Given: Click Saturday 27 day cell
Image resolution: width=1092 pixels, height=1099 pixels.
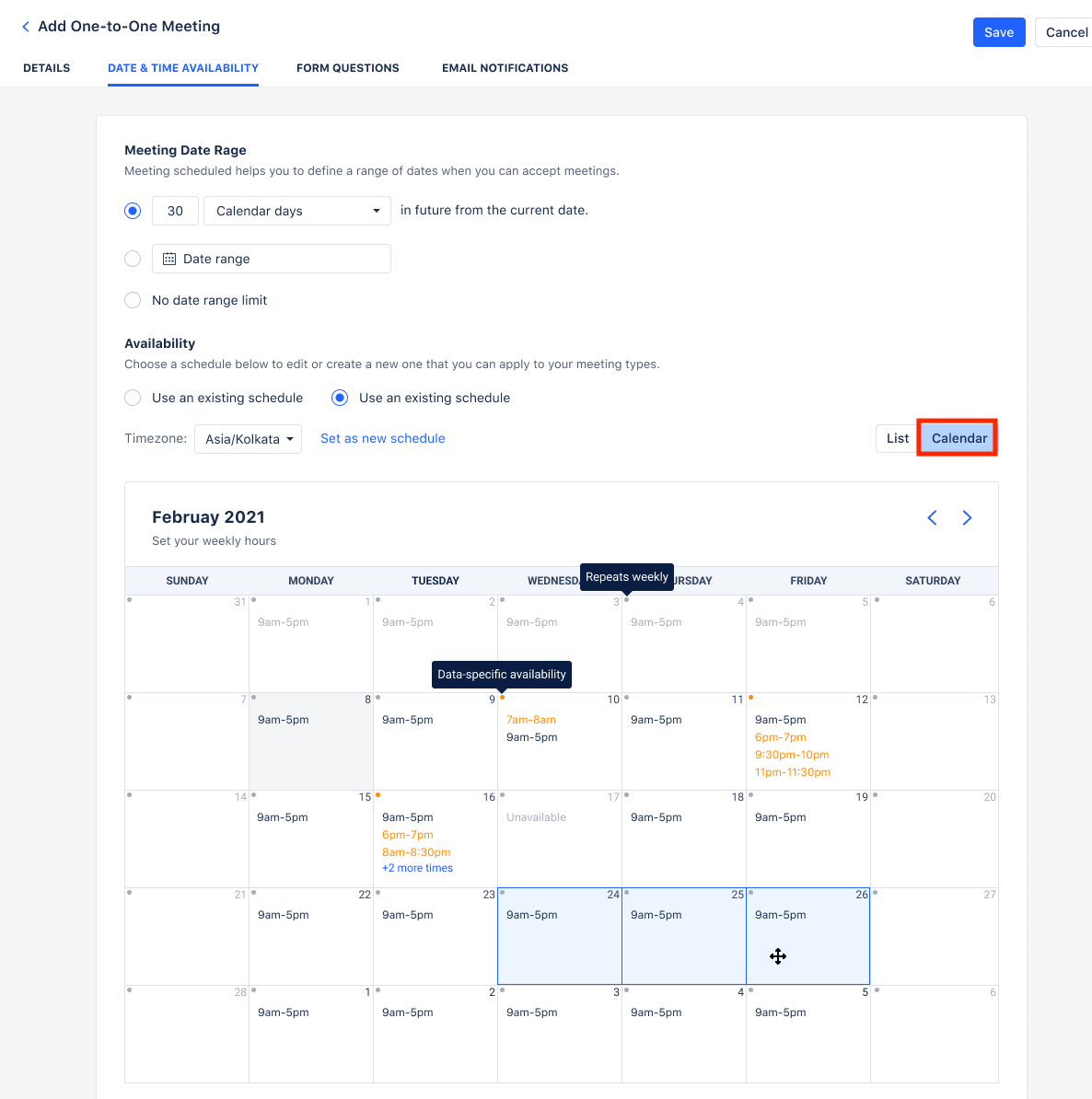Looking at the screenshot, I should coord(935,936).
